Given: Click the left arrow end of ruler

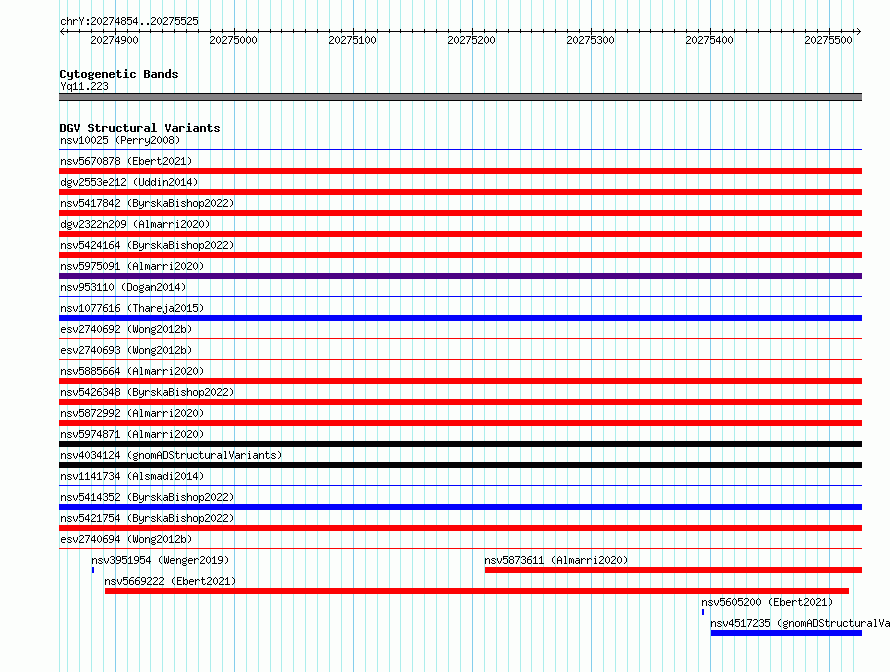Looking at the screenshot, I should pyautogui.click(x=62, y=32).
